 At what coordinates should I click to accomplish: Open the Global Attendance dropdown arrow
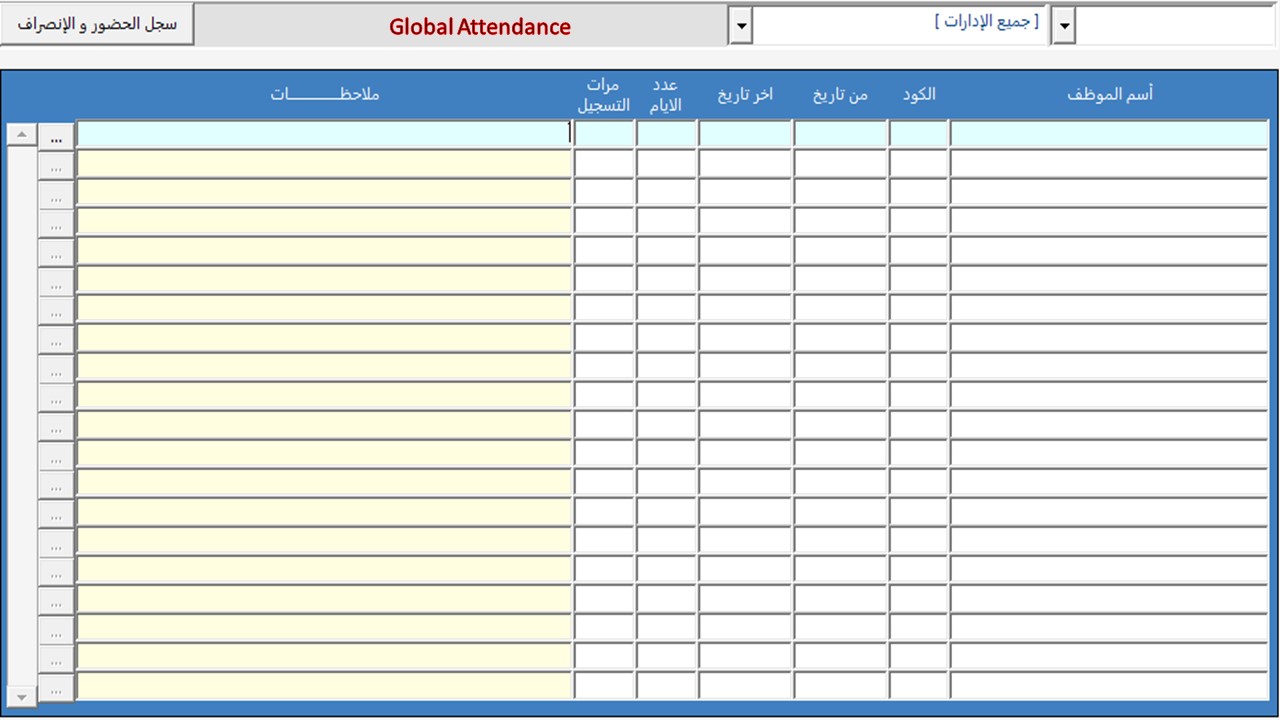pyautogui.click(x=740, y=27)
